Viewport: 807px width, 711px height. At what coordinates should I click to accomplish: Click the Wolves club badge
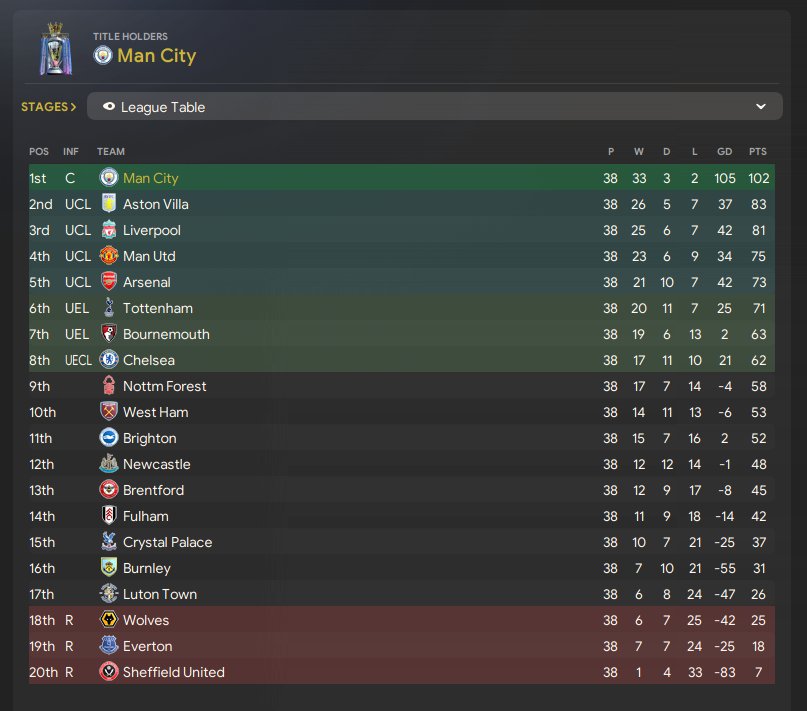(109, 620)
